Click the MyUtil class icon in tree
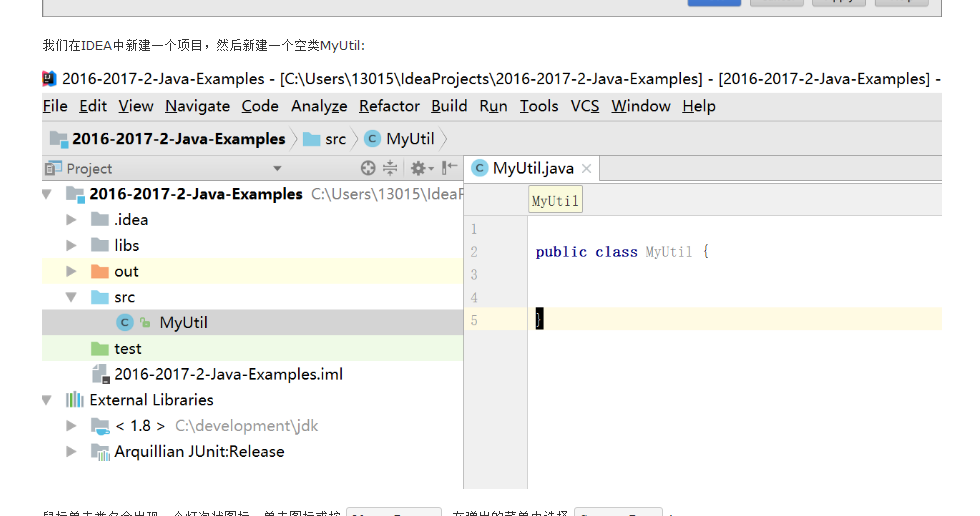 point(124,322)
